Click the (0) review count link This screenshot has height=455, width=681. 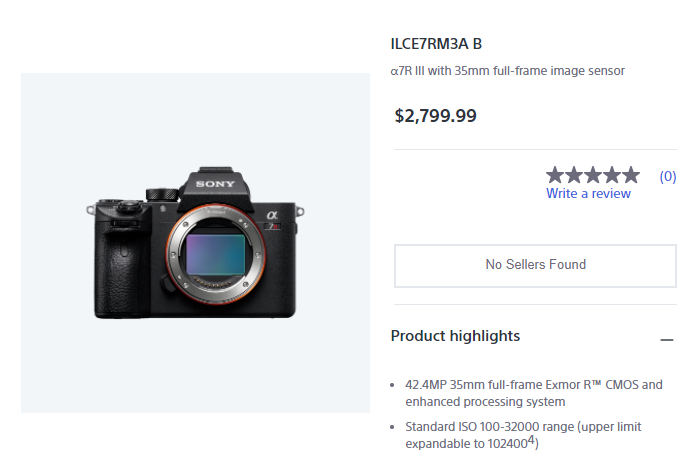(667, 176)
